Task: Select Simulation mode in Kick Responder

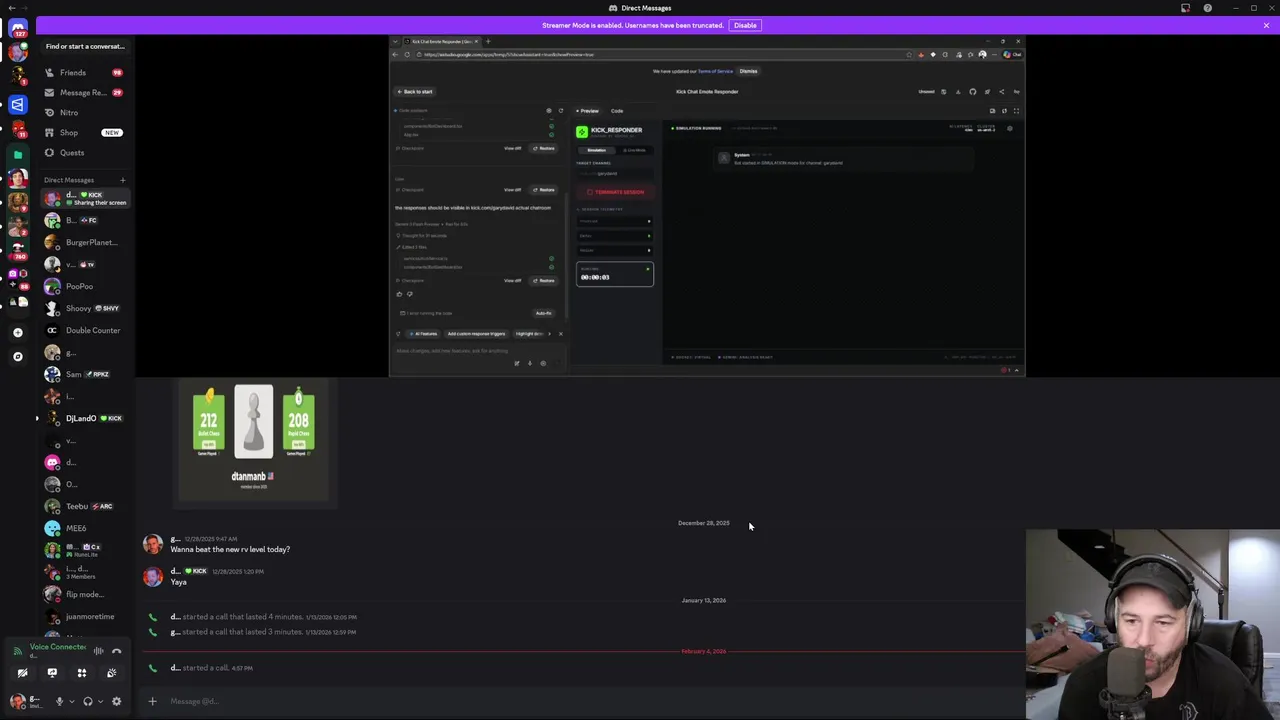Action: 596,150
